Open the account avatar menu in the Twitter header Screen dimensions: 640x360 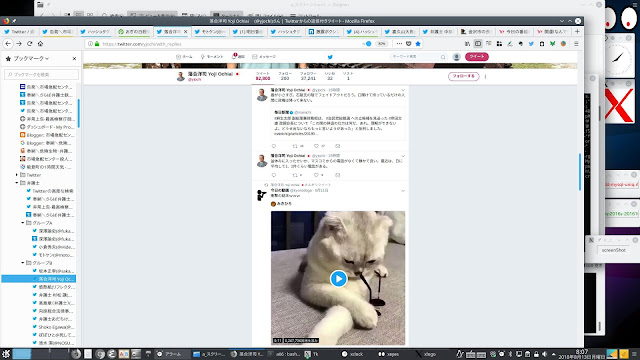coord(457,57)
